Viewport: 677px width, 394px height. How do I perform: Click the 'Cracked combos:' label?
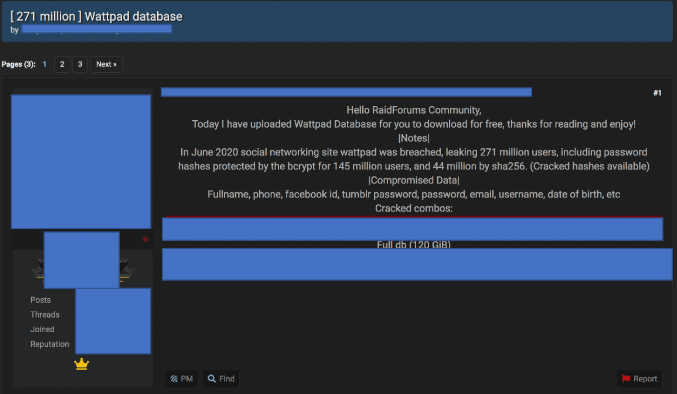pos(414,208)
